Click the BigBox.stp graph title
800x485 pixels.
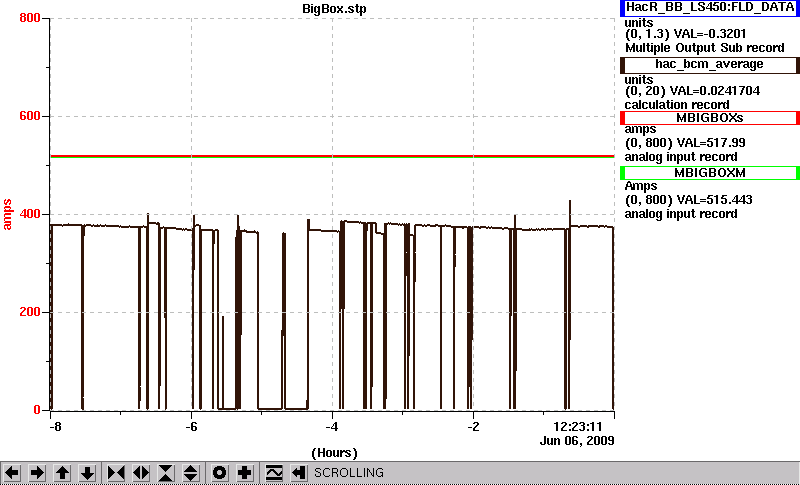point(334,9)
